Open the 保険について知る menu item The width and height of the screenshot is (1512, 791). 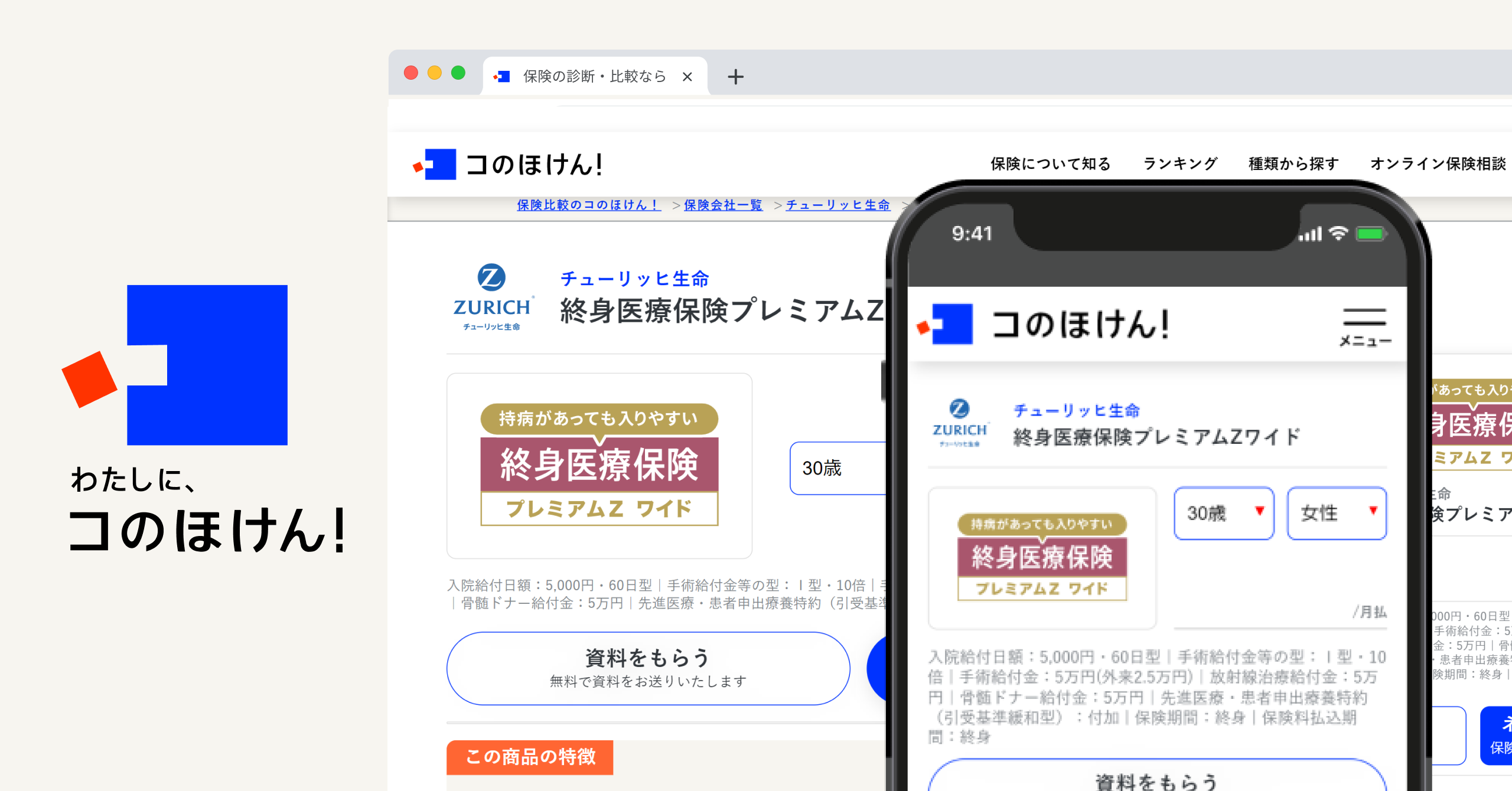1051,164
